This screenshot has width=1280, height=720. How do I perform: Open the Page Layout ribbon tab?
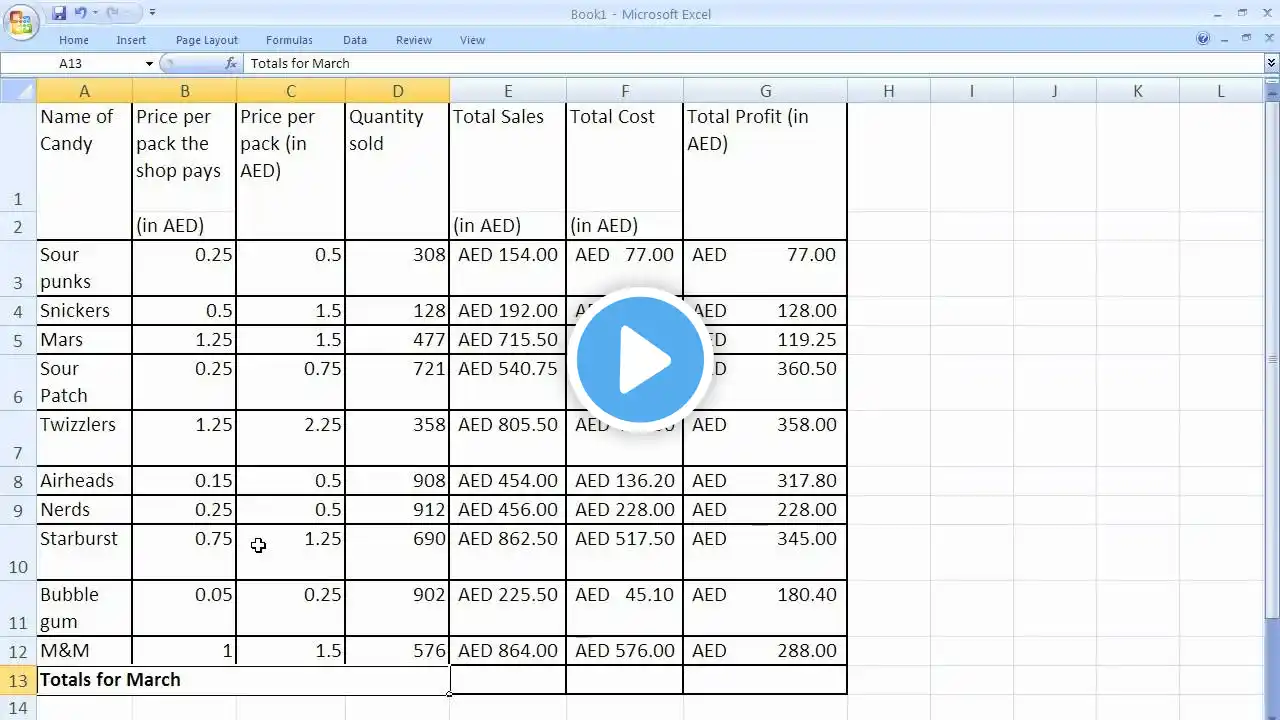click(x=207, y=40)
